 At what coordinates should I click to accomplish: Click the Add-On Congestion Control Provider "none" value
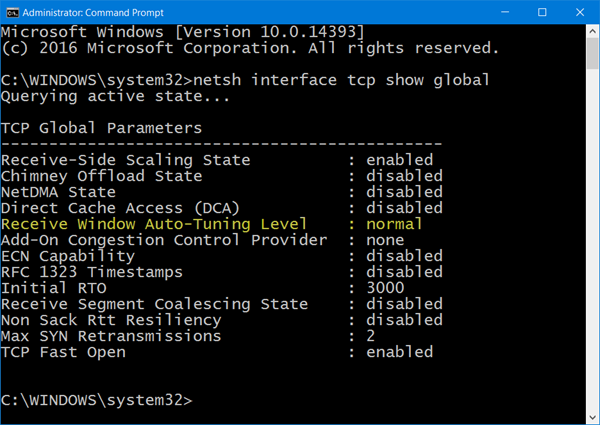pos(383,240)
